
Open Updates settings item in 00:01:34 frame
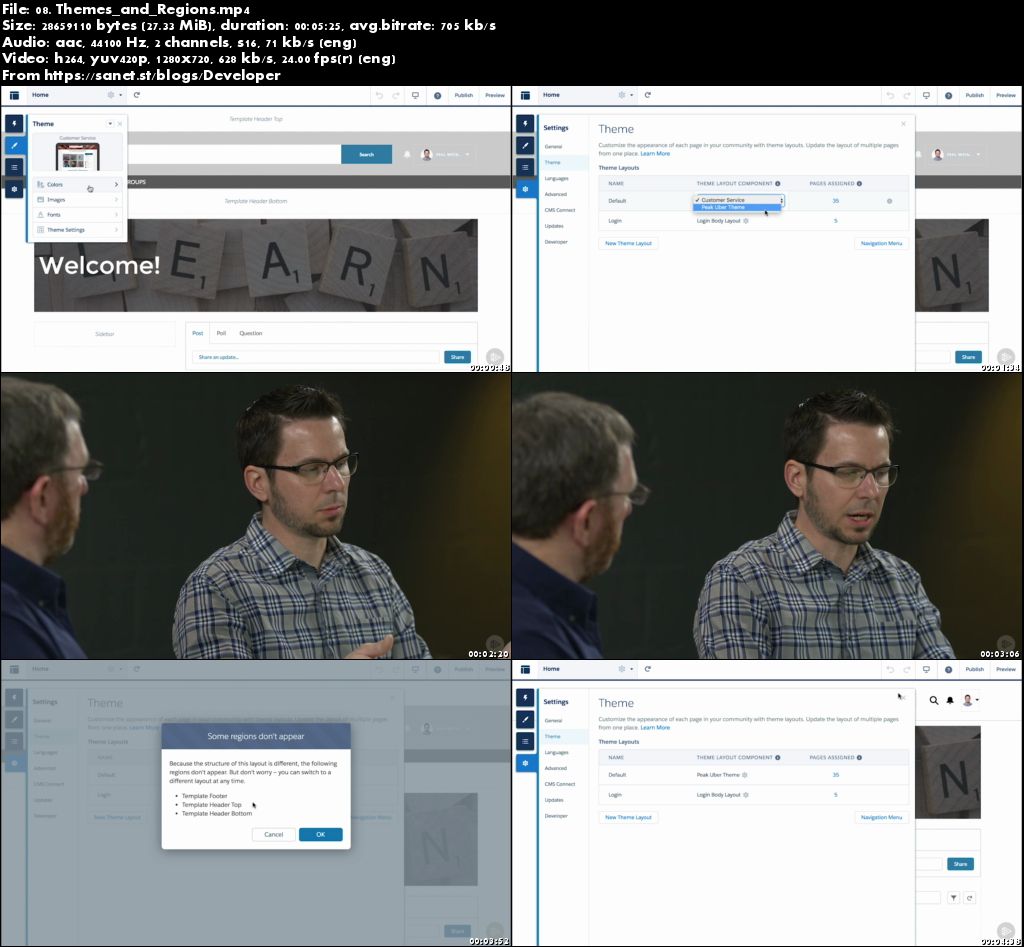(554, 226)
